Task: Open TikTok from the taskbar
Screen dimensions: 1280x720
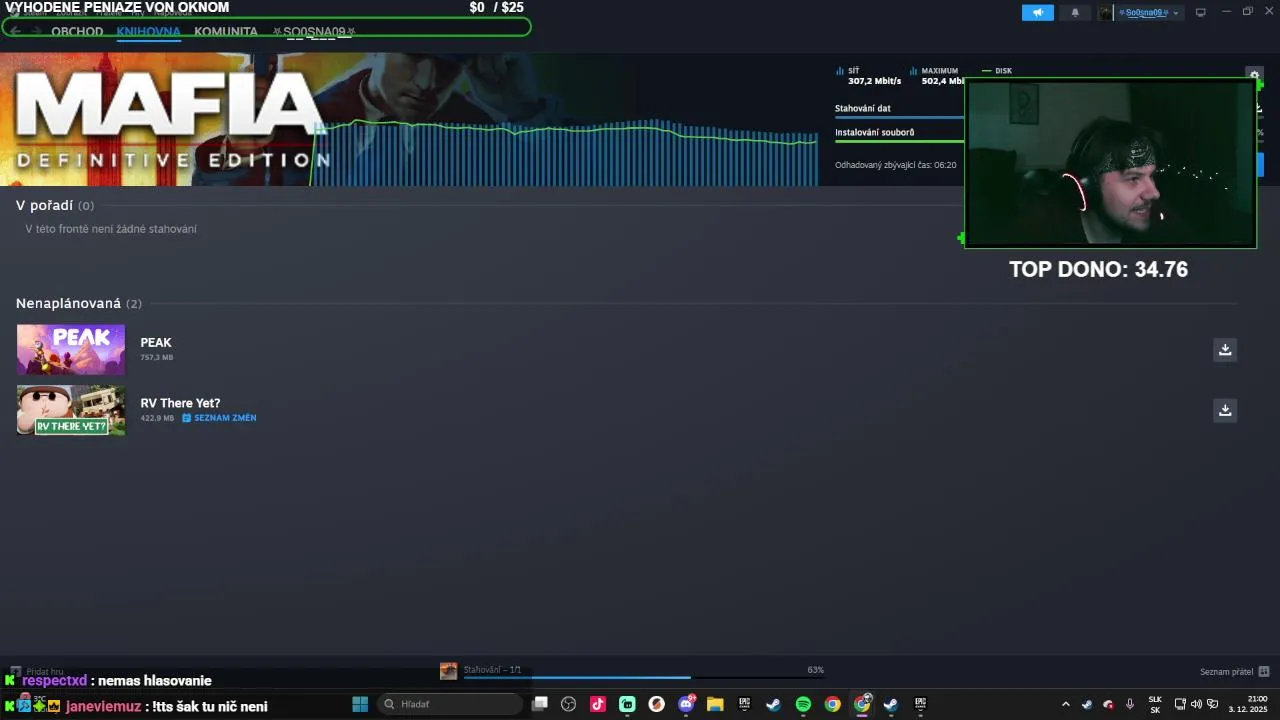Action: 598,704
